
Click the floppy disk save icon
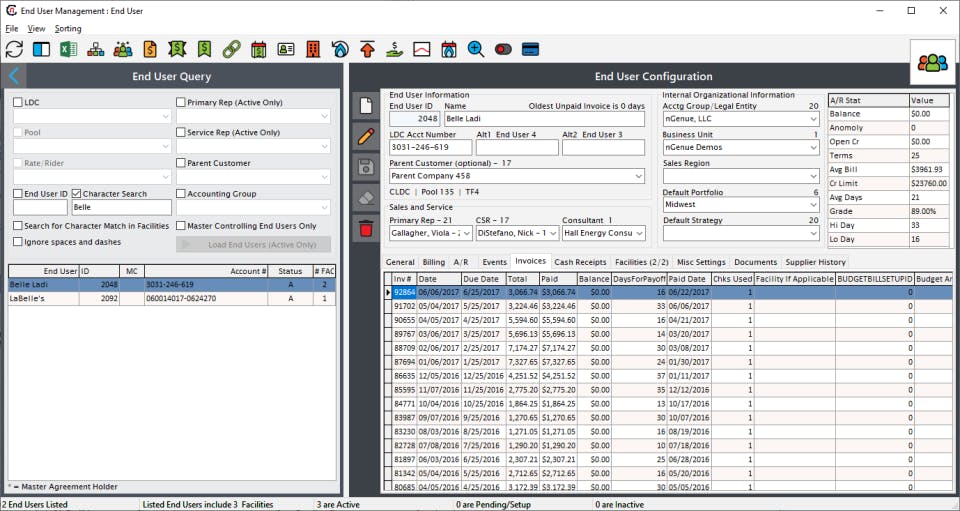point(366,166)
